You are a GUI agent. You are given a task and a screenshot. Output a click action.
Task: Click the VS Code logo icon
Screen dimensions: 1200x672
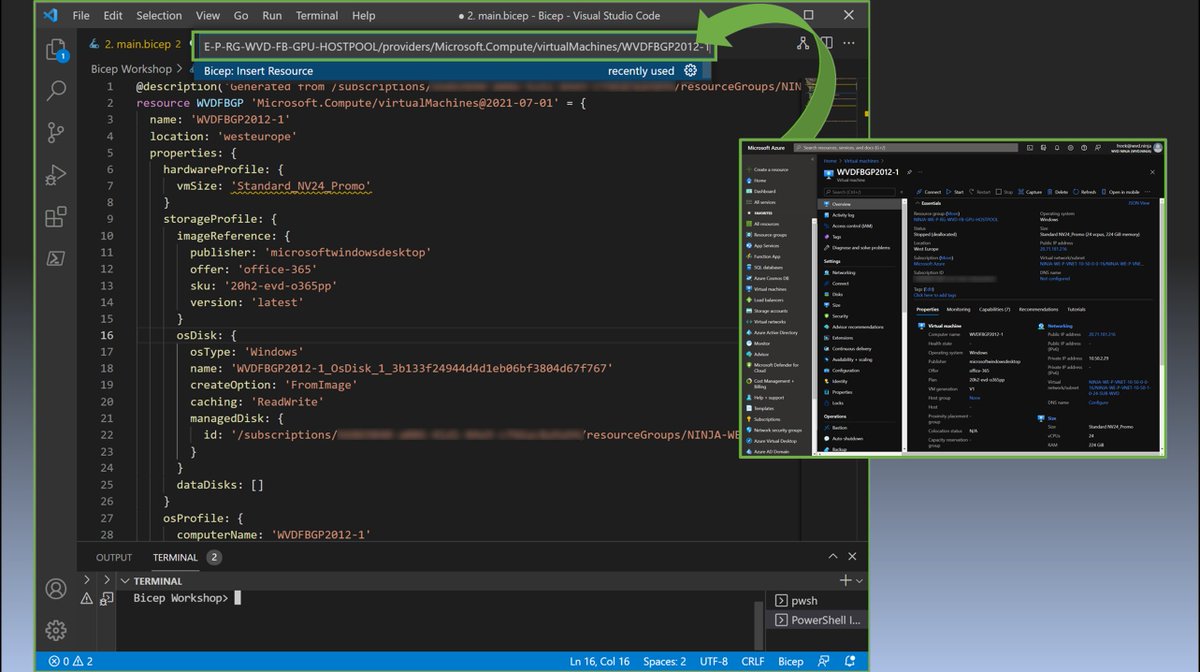coord(50,16)
